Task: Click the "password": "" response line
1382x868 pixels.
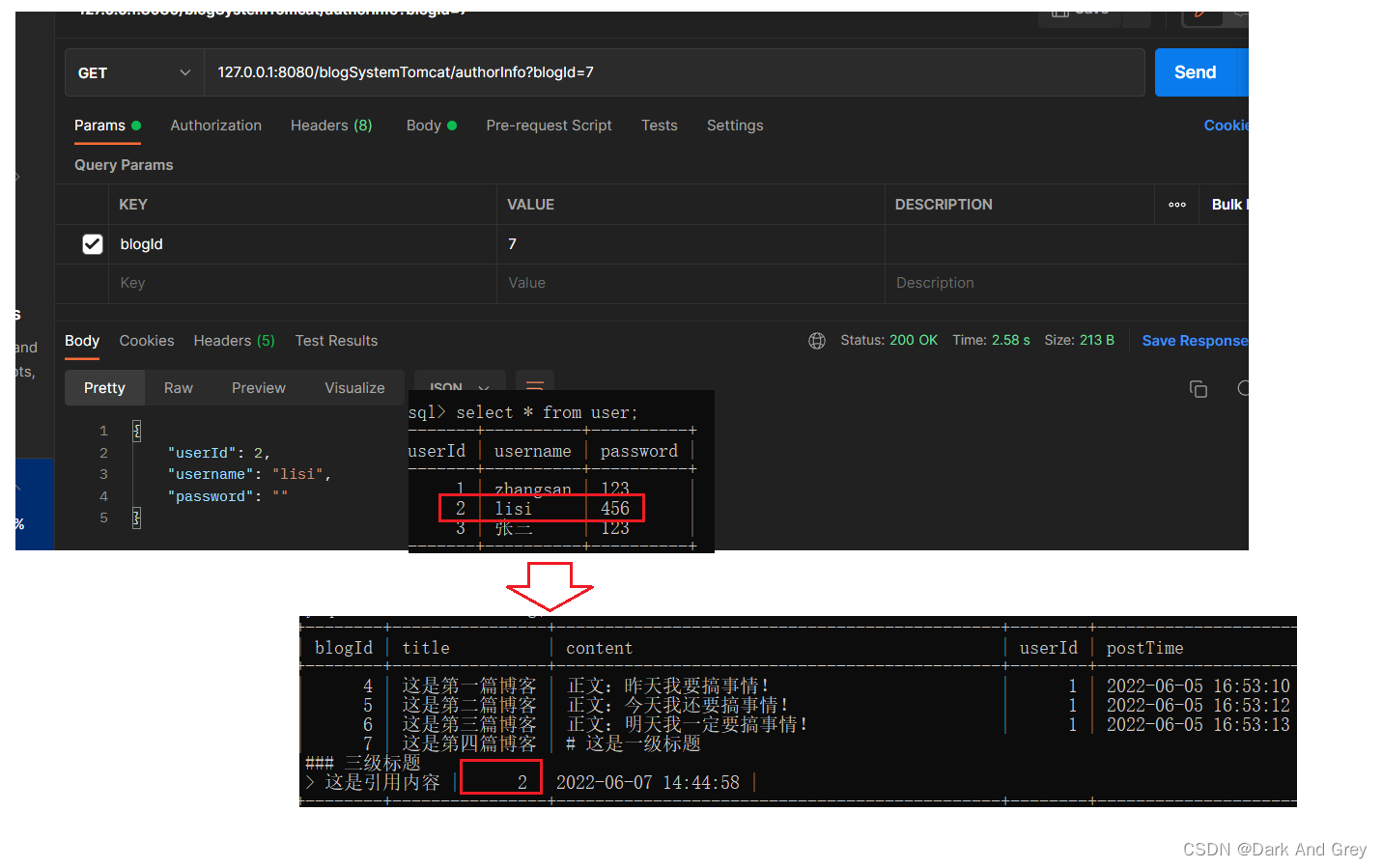Action: click(x=228, y=496)
